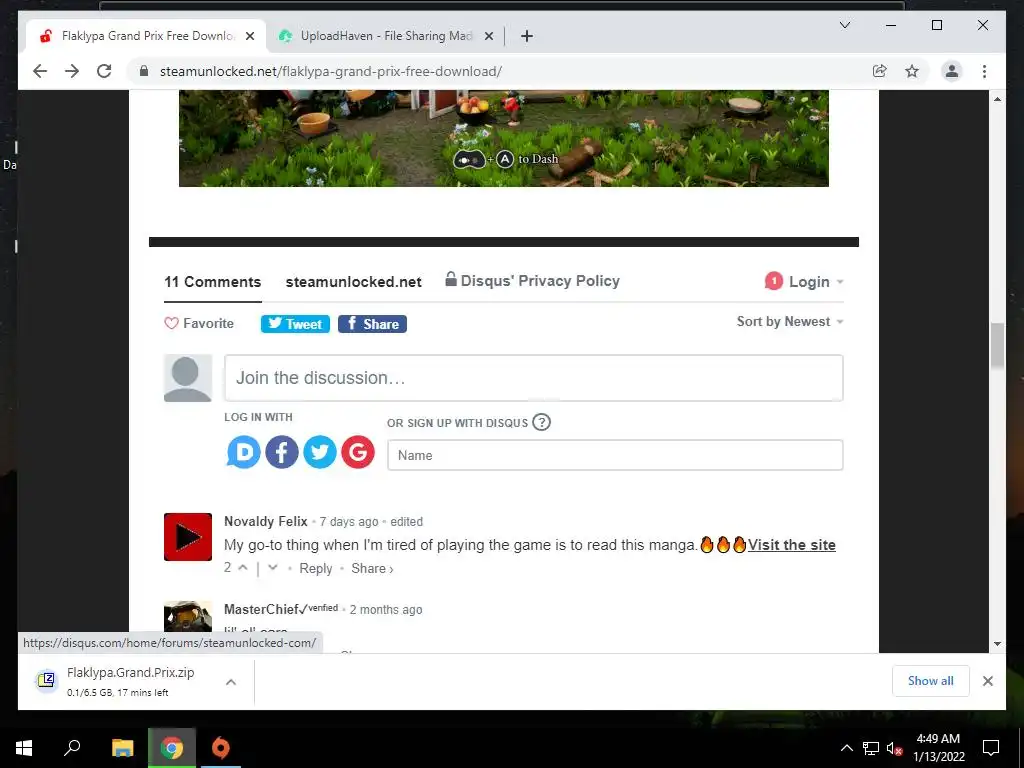Click the Visit the site link
1024x768 pixels.
(x=792, y=545)
